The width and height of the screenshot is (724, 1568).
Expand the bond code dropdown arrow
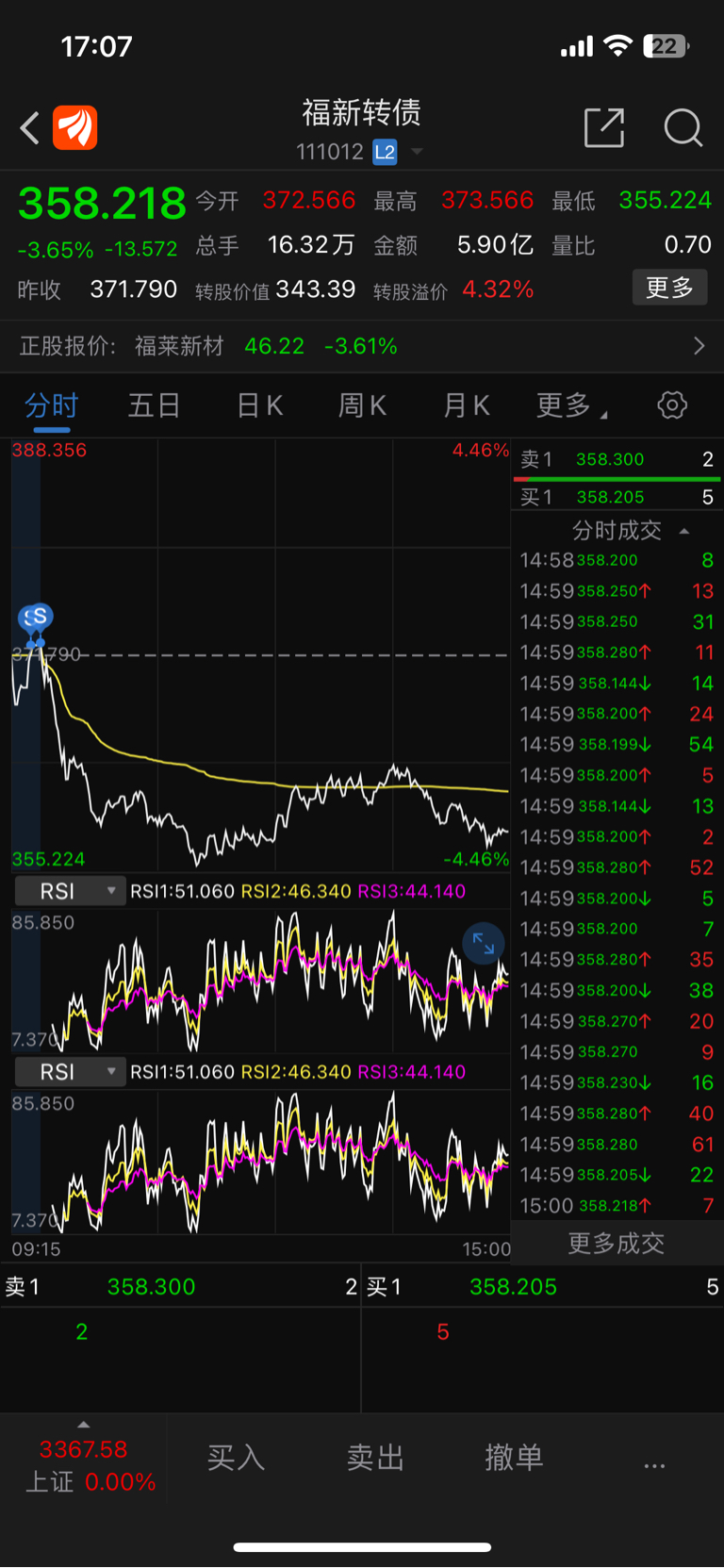point(417,152)
